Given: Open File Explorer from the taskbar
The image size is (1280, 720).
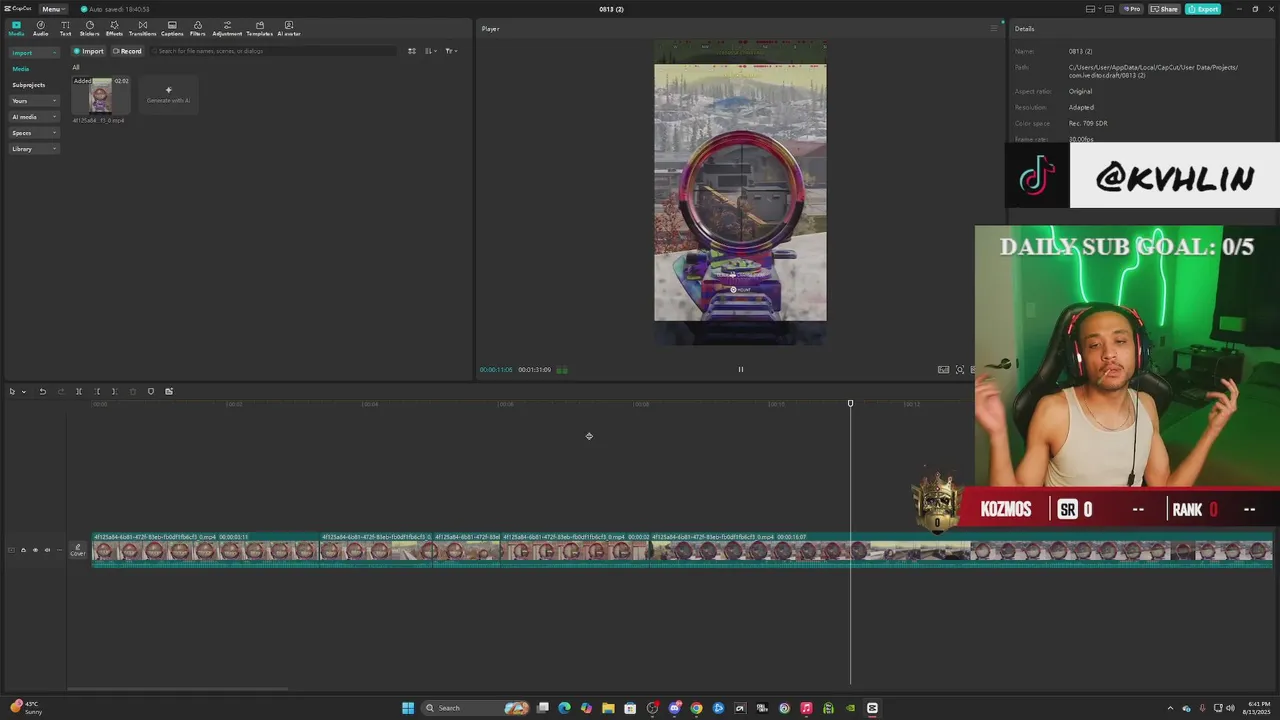Looking at the screenshot, I should [x=608, y=708].
